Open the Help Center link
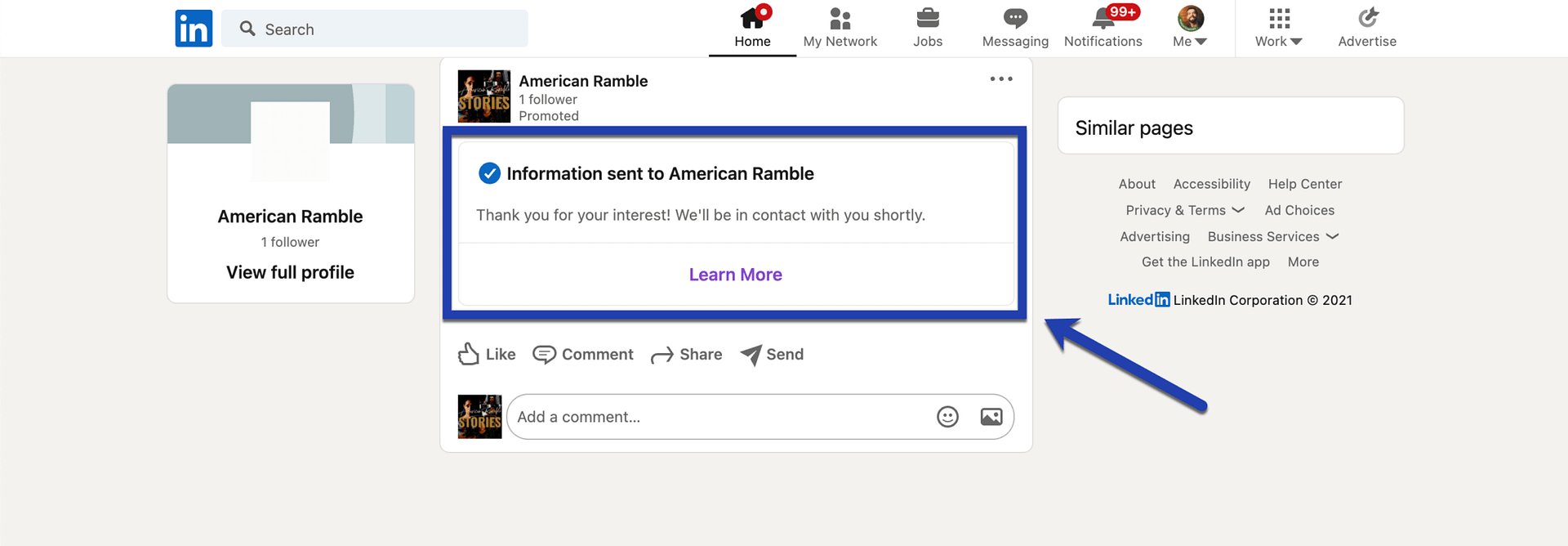This screenshot has width=1568, height=546. coord(1305,184)
